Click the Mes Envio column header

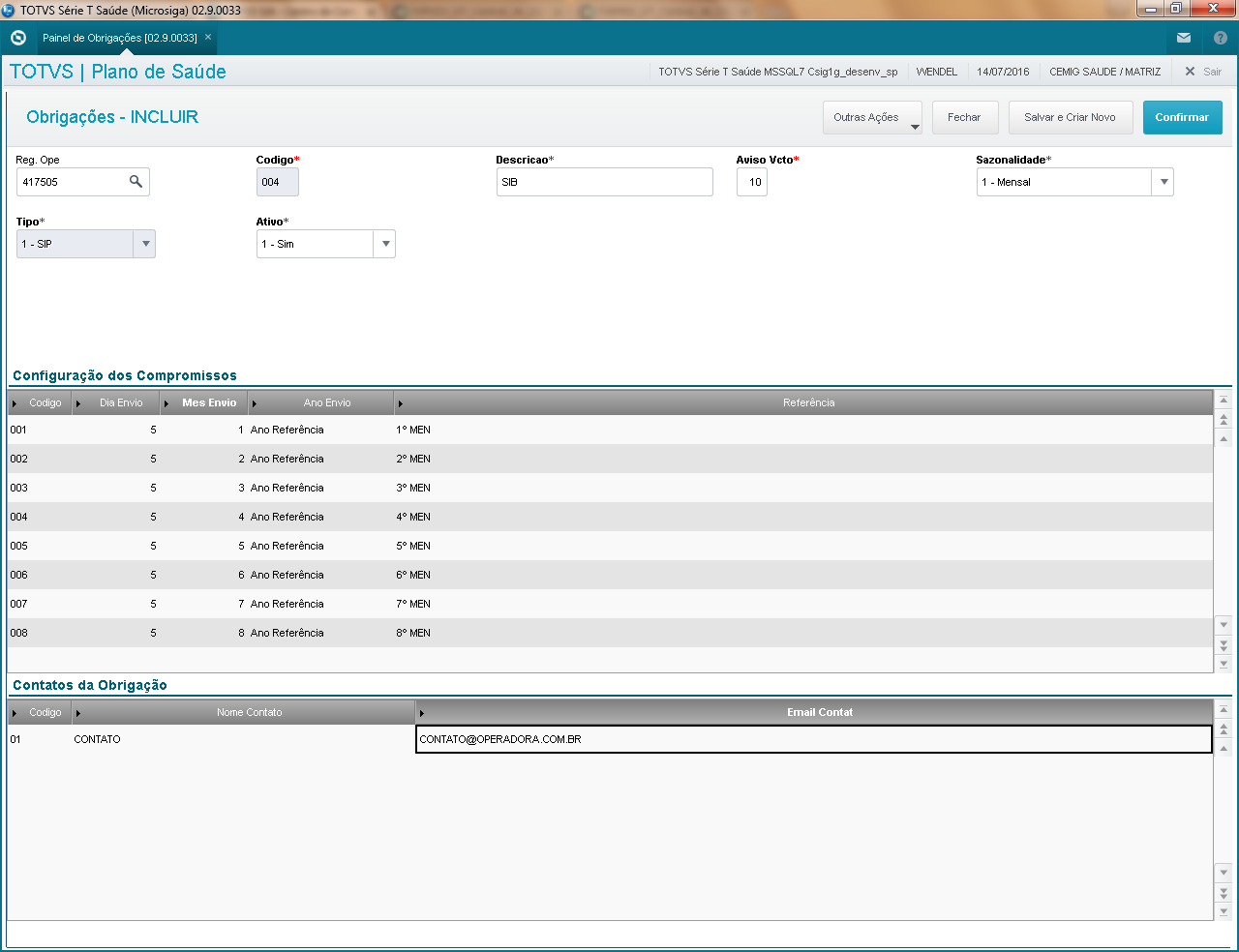coord(203,402)
